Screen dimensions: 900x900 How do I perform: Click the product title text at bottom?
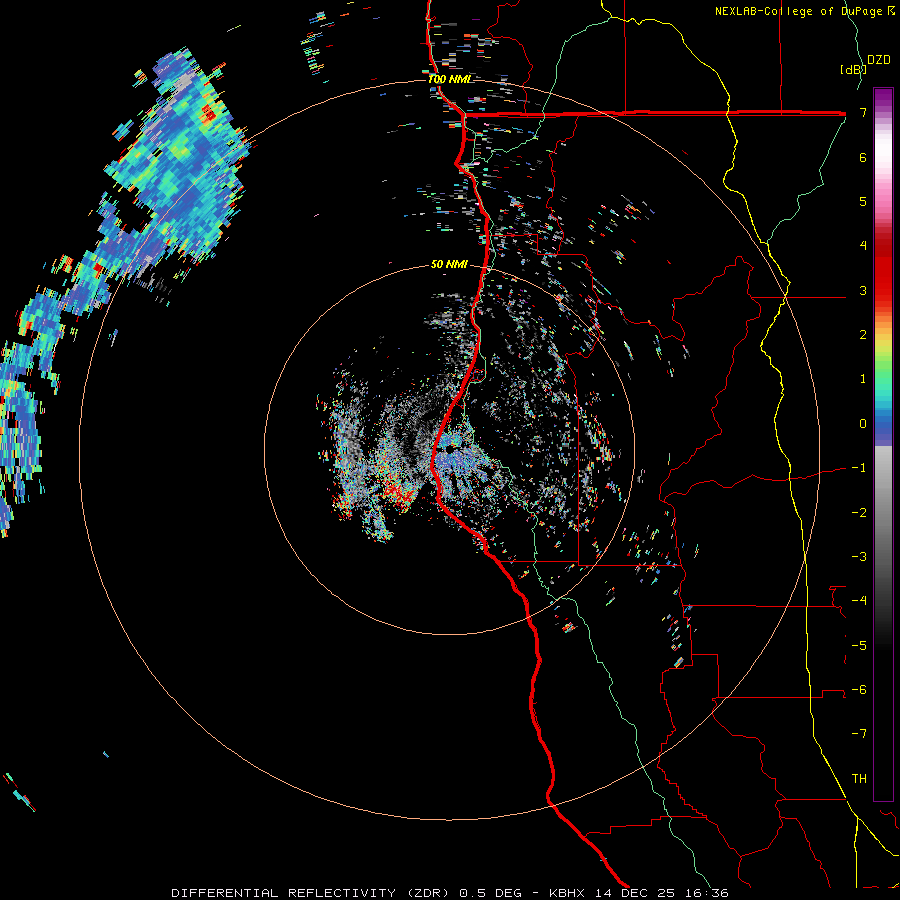pos(450,893)
